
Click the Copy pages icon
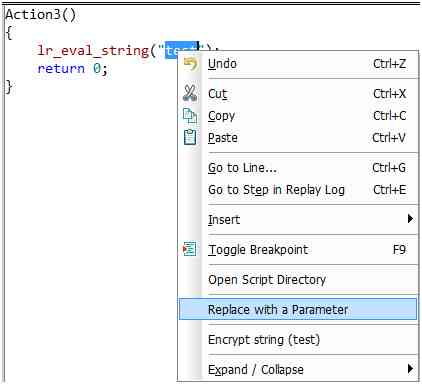190,116
